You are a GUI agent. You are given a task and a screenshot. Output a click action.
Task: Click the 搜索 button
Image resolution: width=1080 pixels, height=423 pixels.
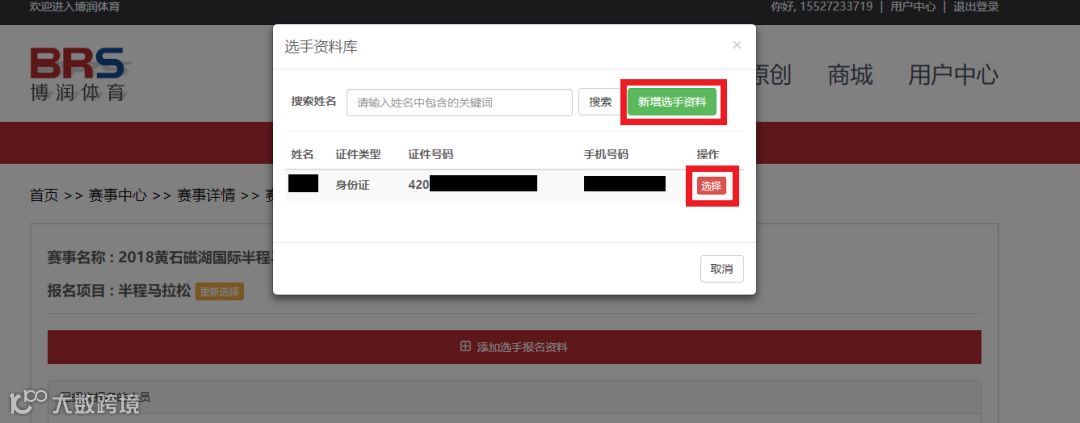tap(600, 102)
